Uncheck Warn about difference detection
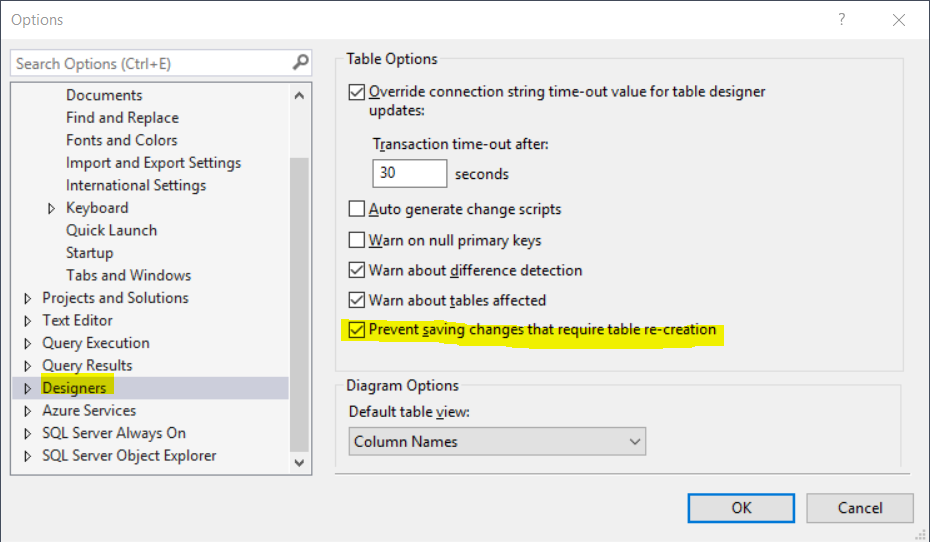The height and width of the screenshot is (542, 930). point(356,270)
